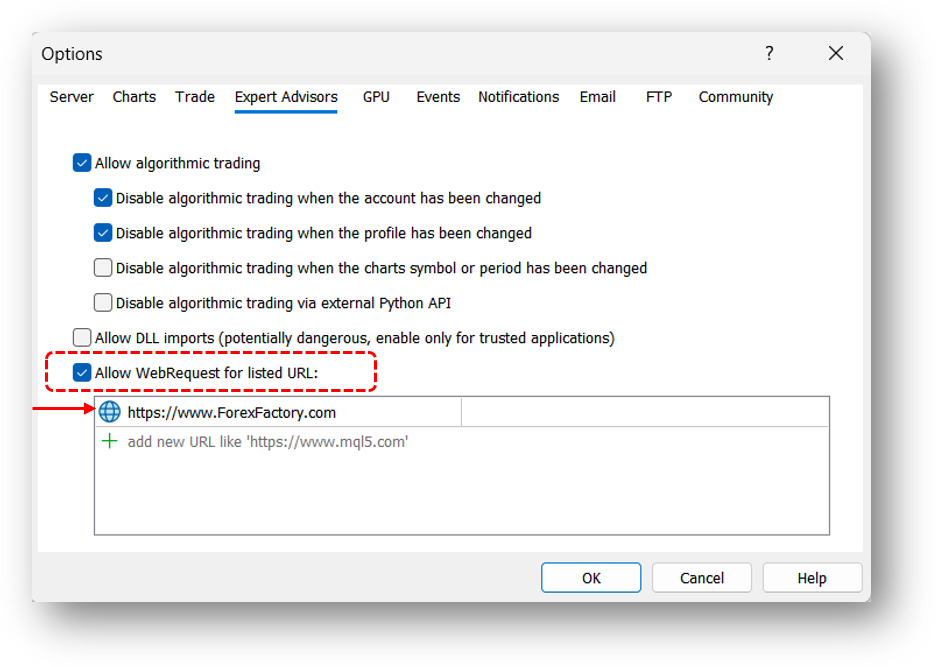The height and width of the screenshot is (667, 936).
Task: Switch to the Community tab
Action: pyautogui.click(x=736, y=97)
